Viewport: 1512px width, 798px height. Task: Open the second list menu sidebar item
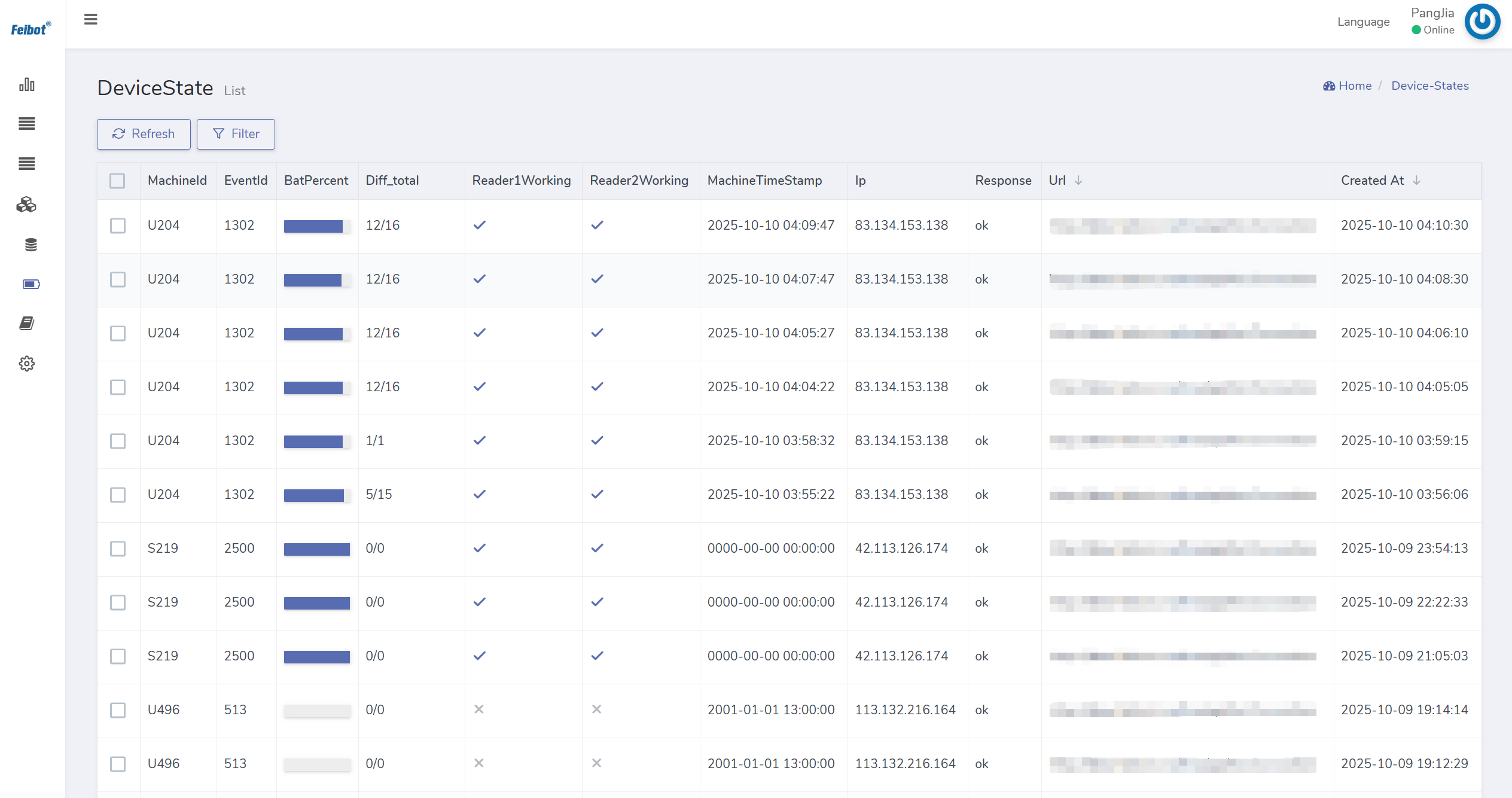click(27, 164)
